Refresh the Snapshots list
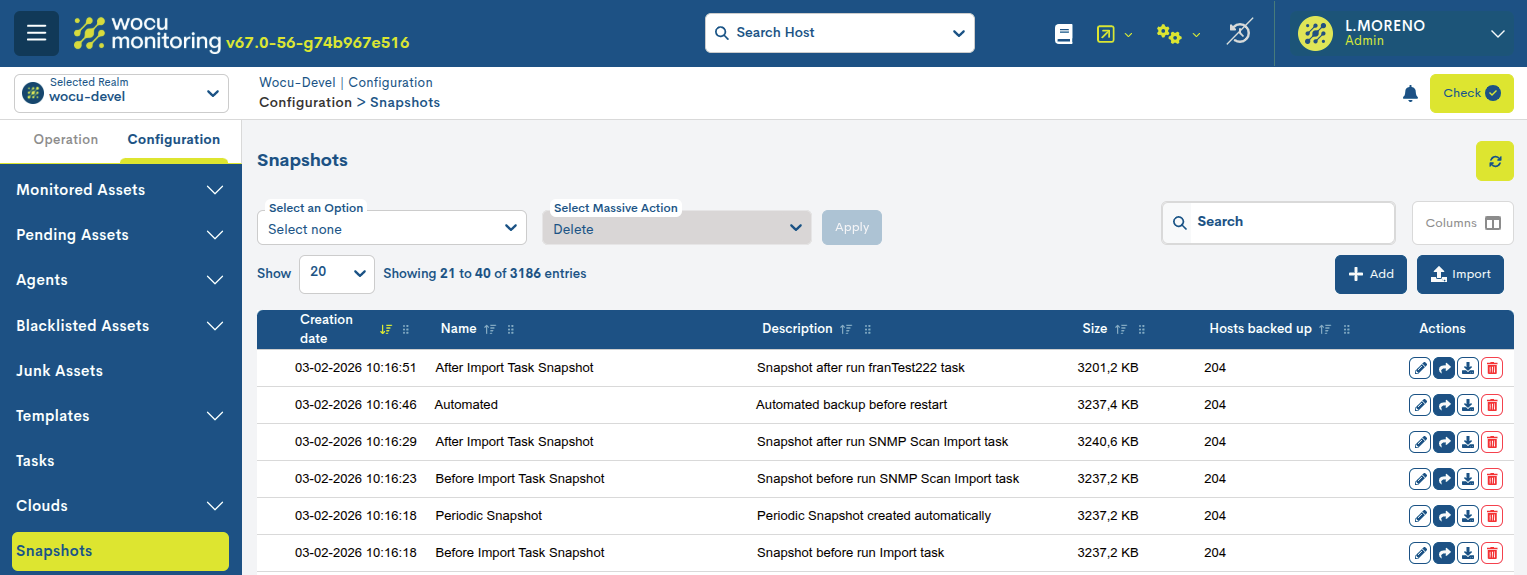The height and width of the screenshot is (575, 1527). [1494, 161]
